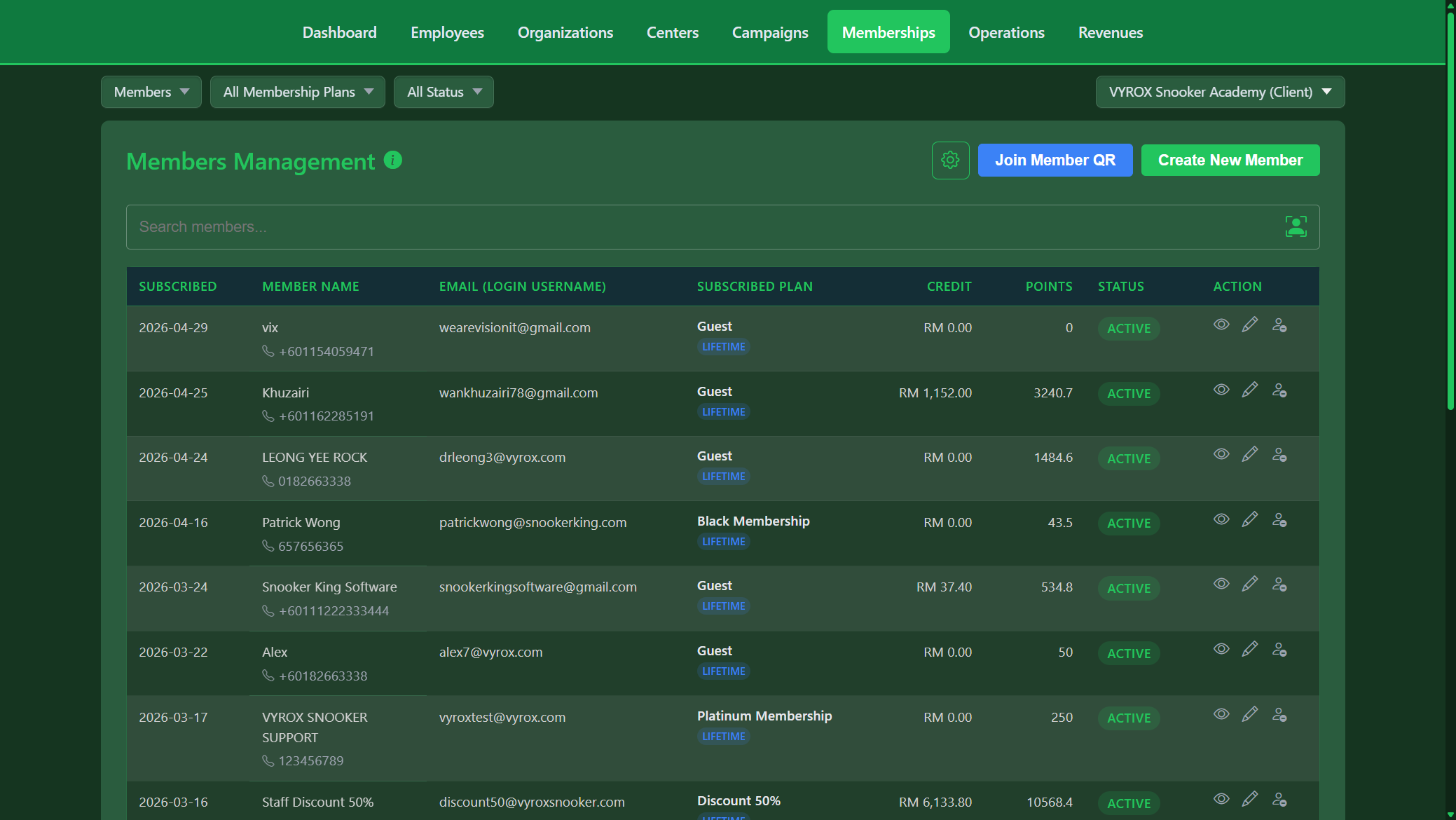1456x820 pixels.
Task: Edit member vix with pencil icon
Action: point(1250,324)
